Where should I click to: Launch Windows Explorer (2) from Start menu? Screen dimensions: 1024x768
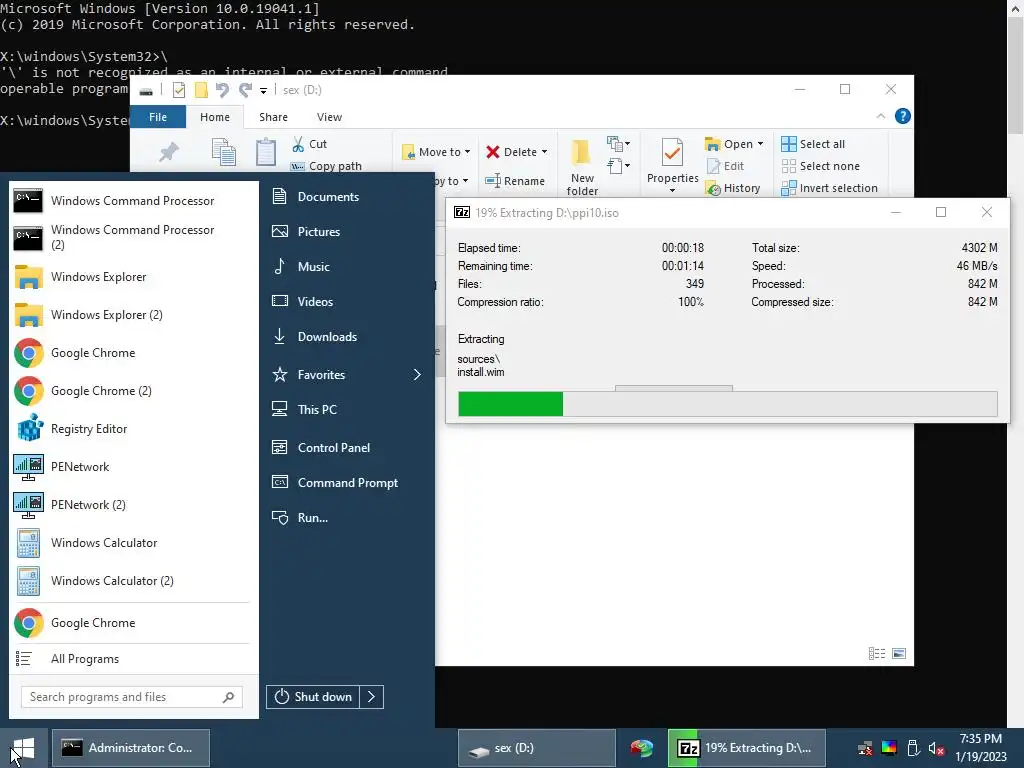131,315
